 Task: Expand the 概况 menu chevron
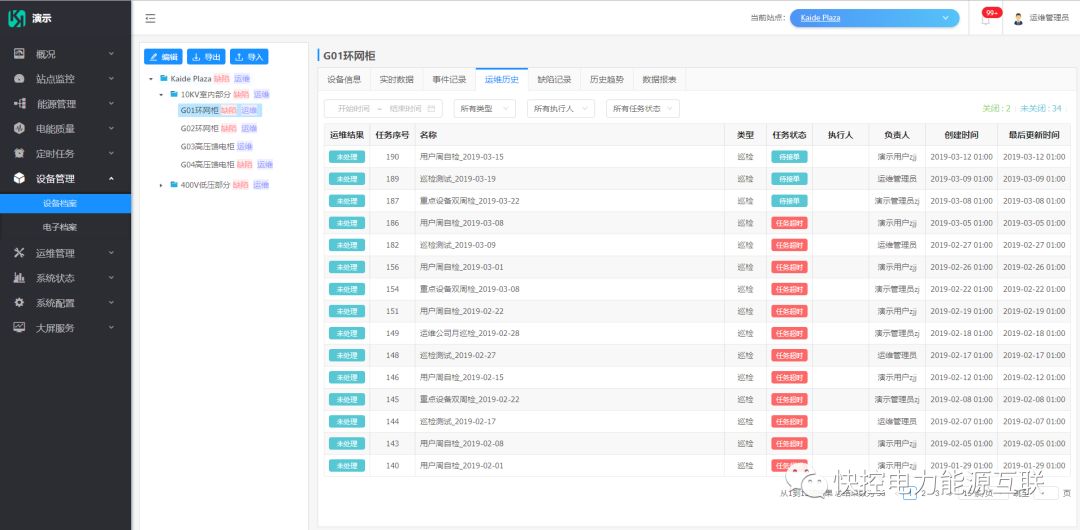pos(111,54)
